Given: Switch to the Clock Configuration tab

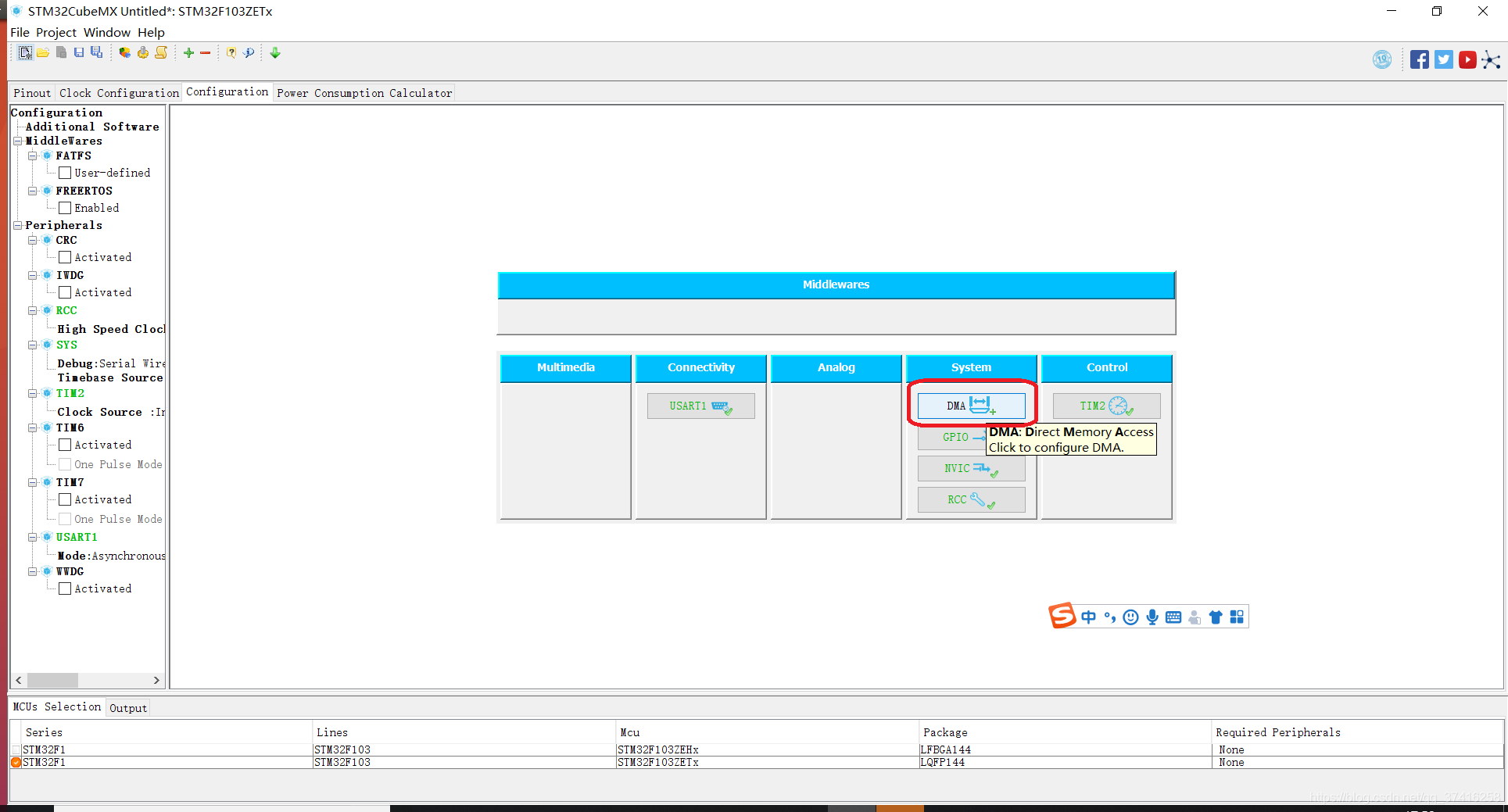Looking at the screenshot, I should coord(119,93).
